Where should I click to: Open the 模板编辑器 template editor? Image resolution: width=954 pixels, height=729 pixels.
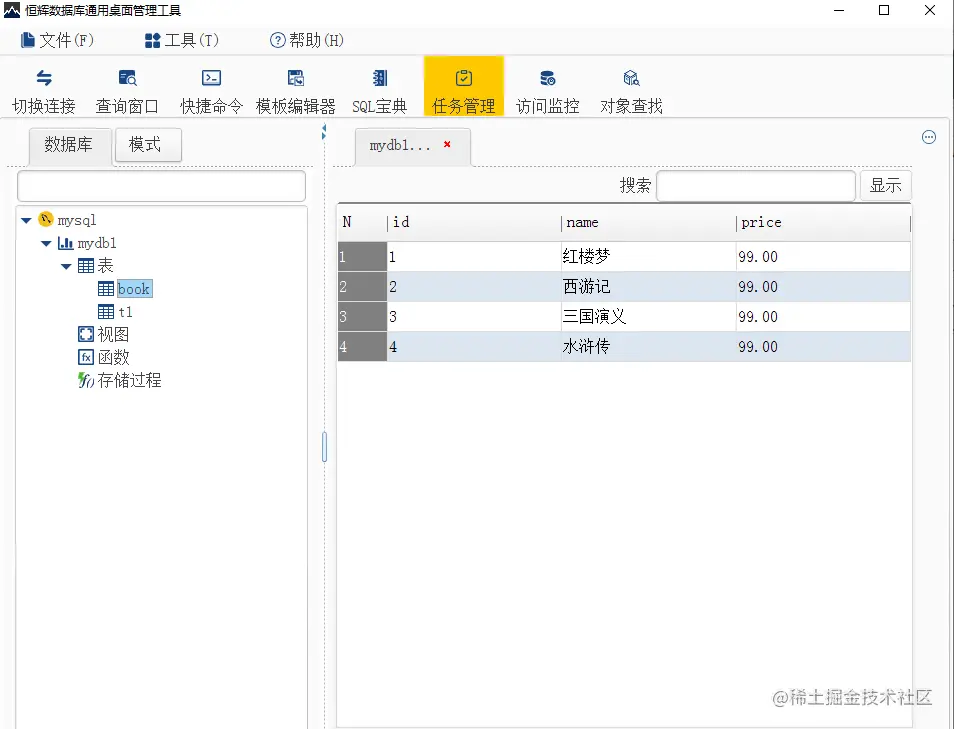pos(296,91)
